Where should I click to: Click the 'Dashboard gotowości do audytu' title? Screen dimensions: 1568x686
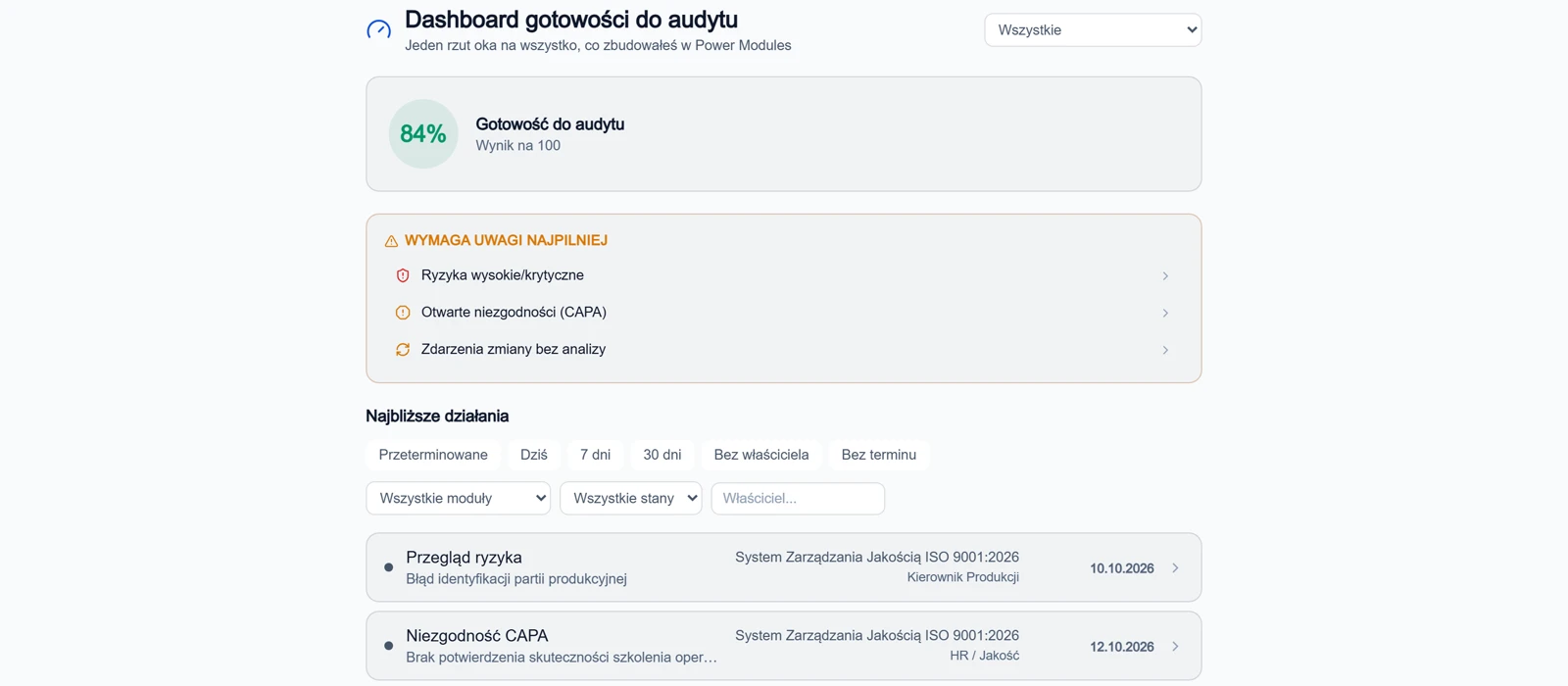pyautogui.click(x=571, y=20)
